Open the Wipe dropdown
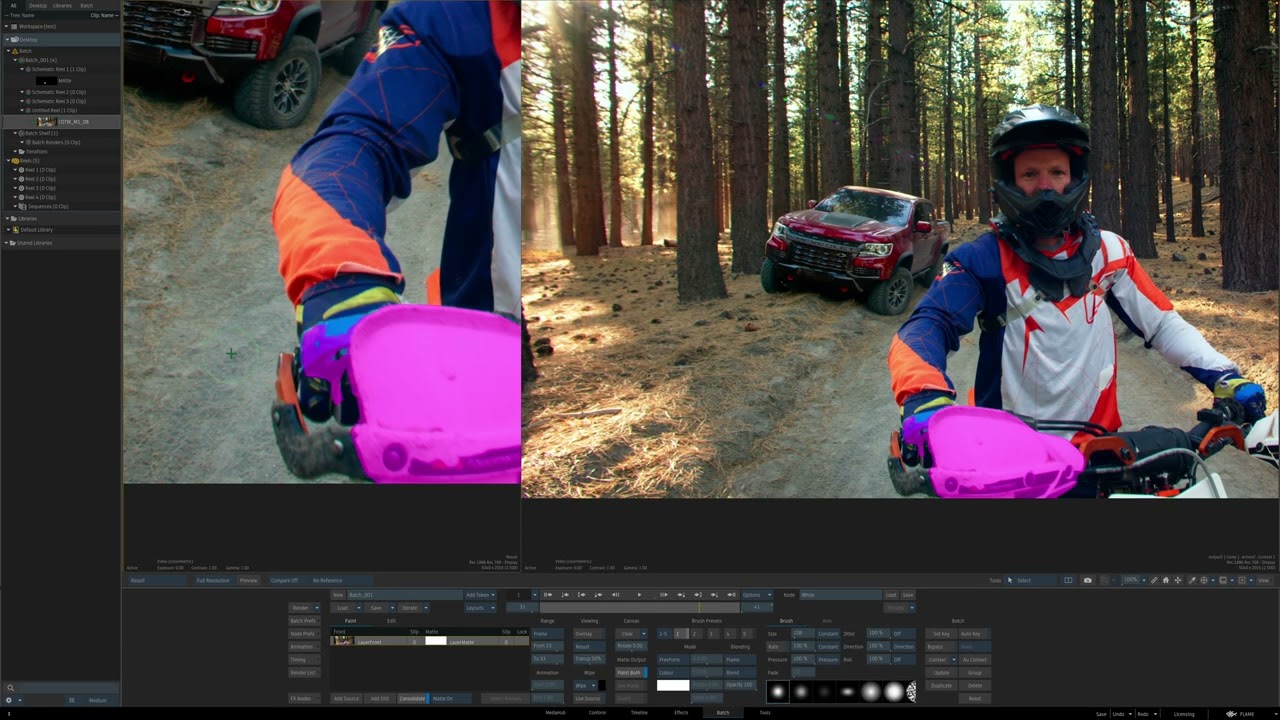 pyautogui.click(x=585, y=685)
